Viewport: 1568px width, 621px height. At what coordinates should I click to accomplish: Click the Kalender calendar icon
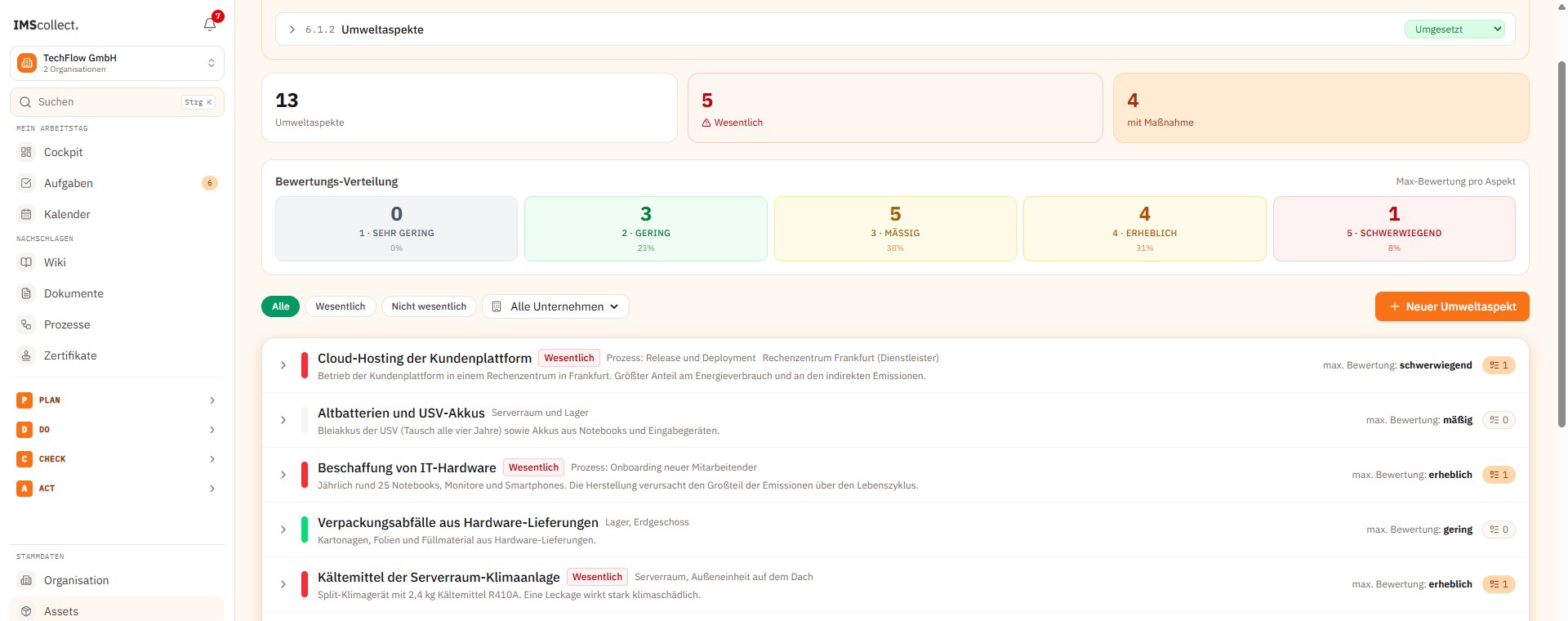click(26, 214)
